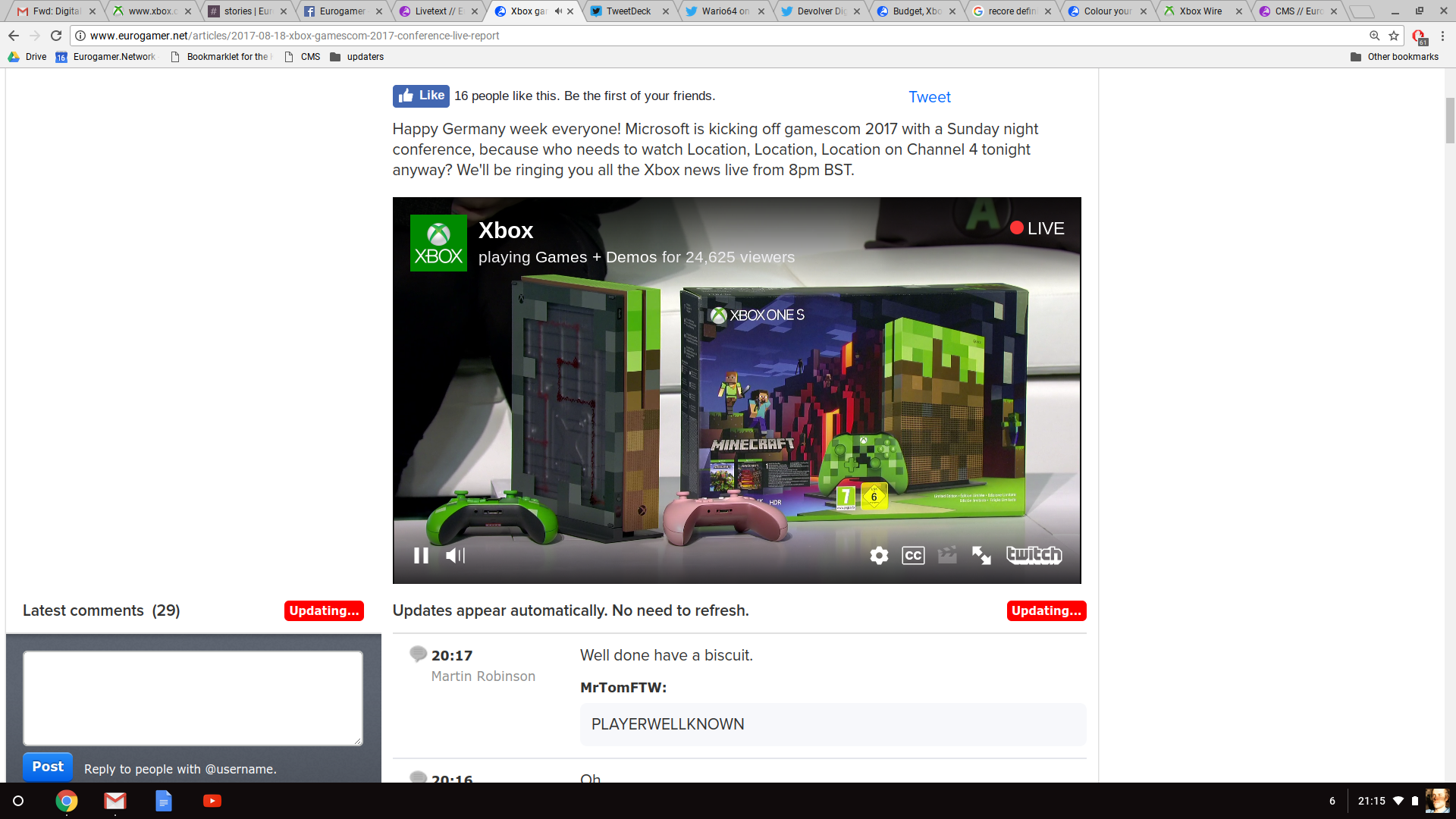Click the Xbox channel logo in player

pos(438,243)
